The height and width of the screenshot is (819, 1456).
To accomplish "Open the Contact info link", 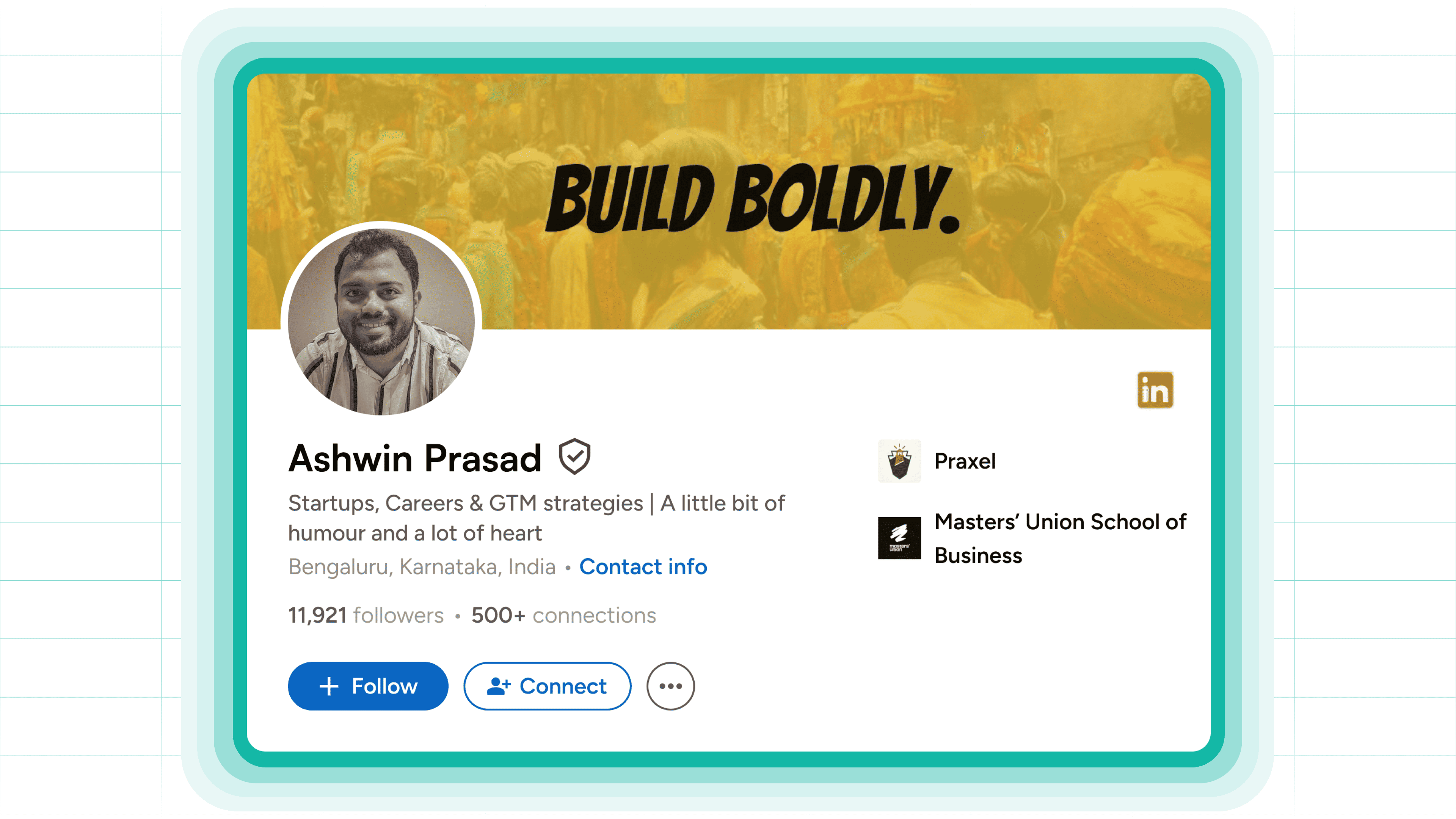I will tap(643, 566).
